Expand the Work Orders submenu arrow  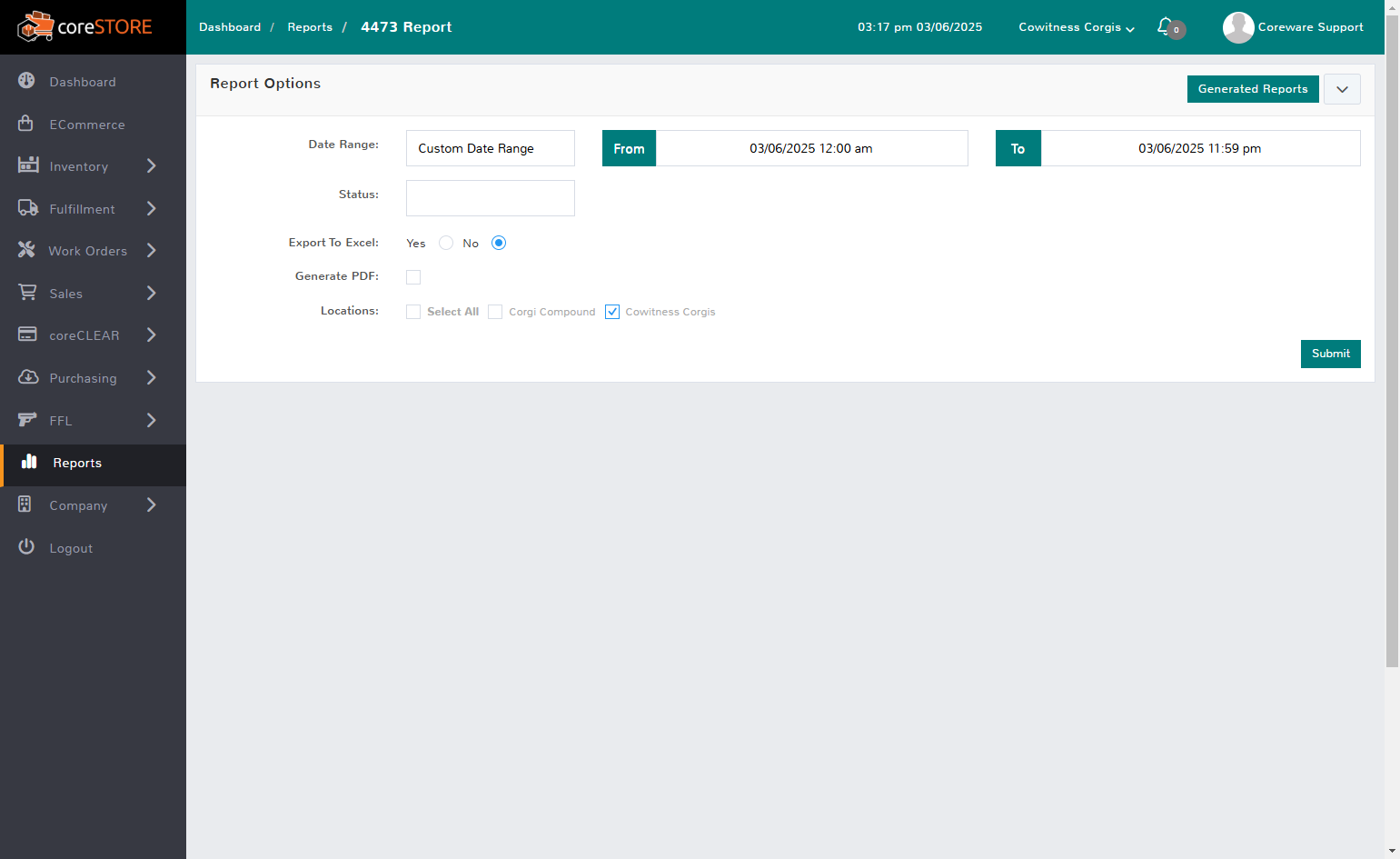click(x=152, y=250)
